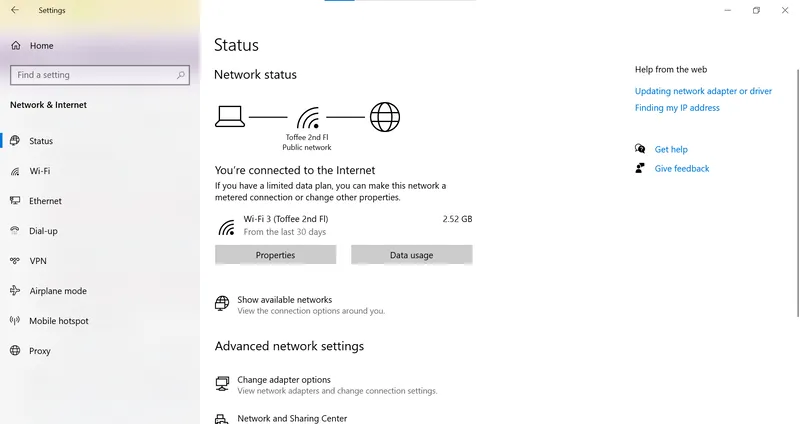This screenshot has height=424, width=800.
Task: Open the VPN settings page
Action: click(x=38, y=261)
